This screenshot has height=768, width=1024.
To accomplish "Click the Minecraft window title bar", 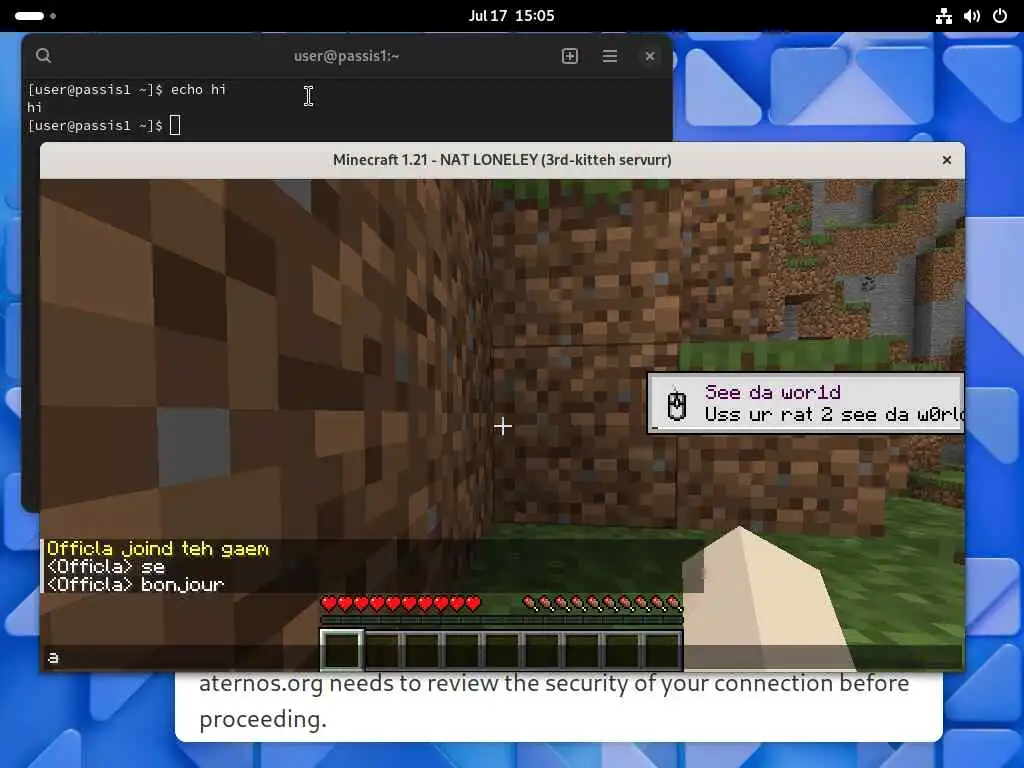I will tap(502, 160).
